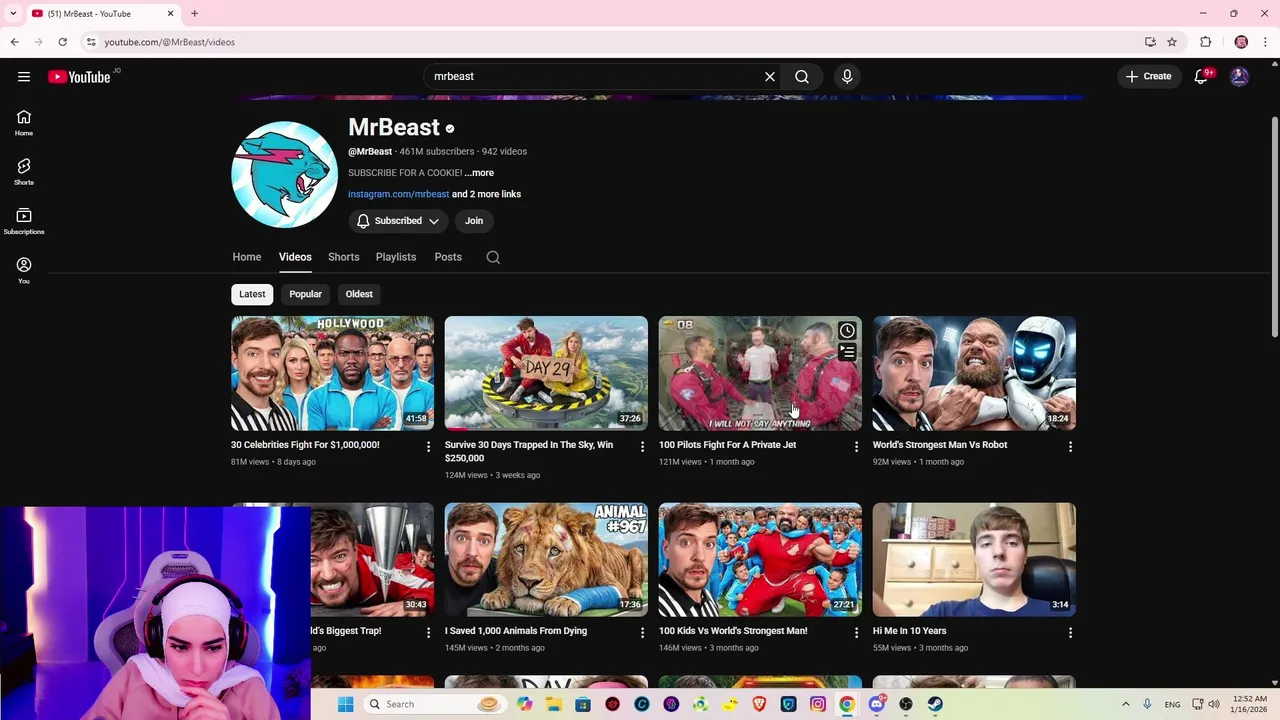Open 'I Saved 1,000 Animals From Dying' title
1280x720 pixels.
(x=516, y=631)
